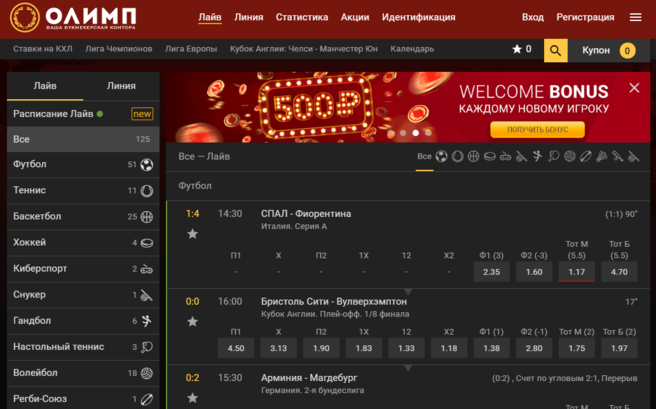Click Вход to log in
656x409 pixels.
coord(533,17)
